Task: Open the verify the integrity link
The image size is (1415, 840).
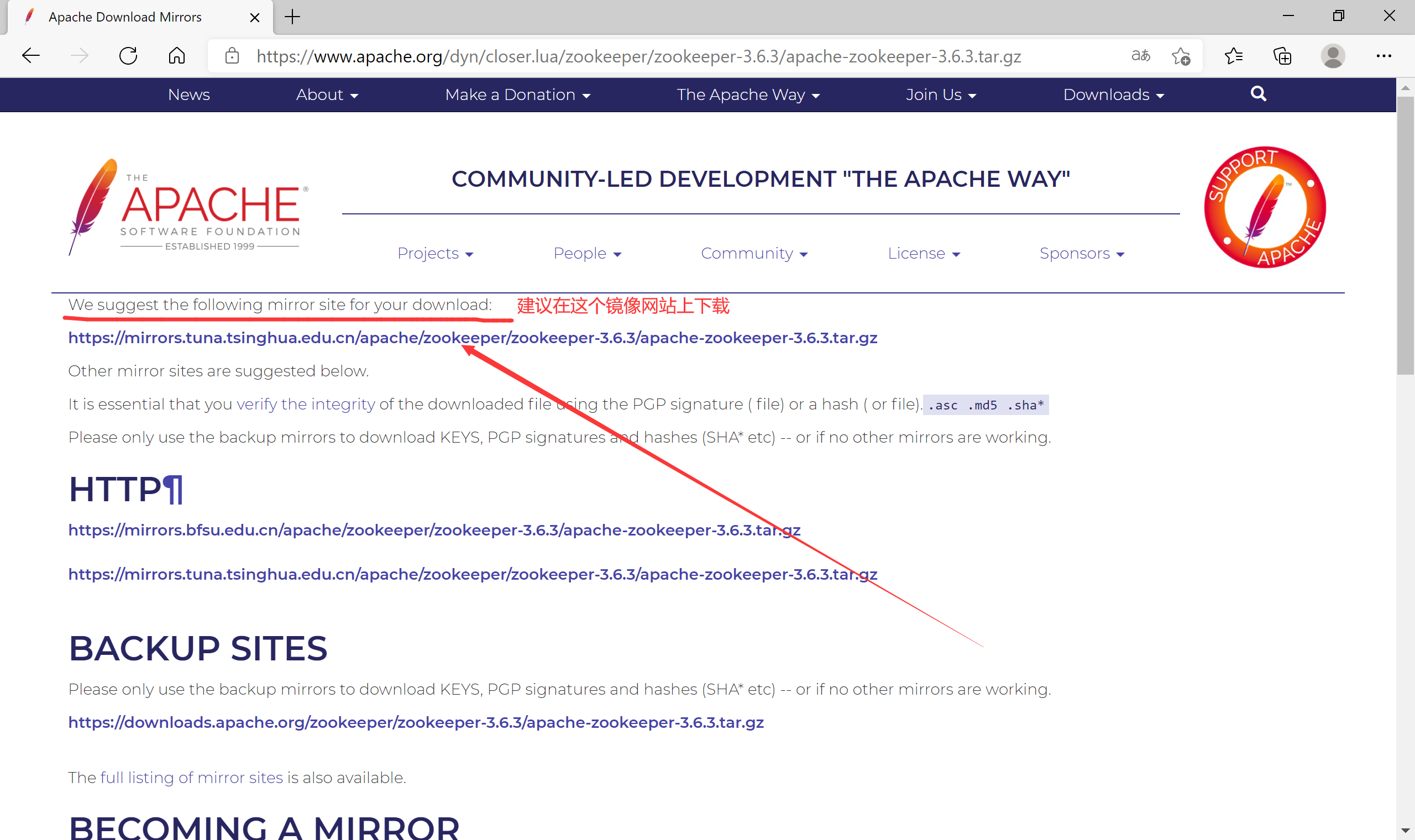Action: coord(306,404)
